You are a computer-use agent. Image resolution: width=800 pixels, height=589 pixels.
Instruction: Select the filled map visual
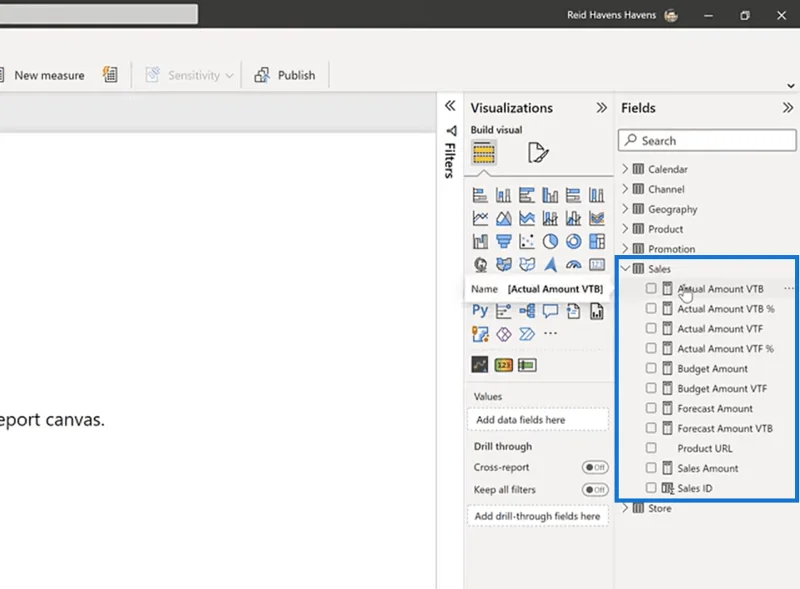coord(503,264)
